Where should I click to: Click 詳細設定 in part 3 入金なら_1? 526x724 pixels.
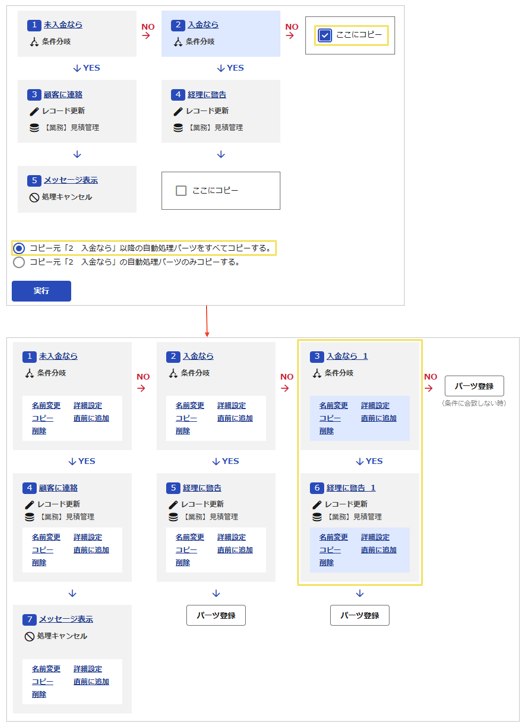pos(375,405)
